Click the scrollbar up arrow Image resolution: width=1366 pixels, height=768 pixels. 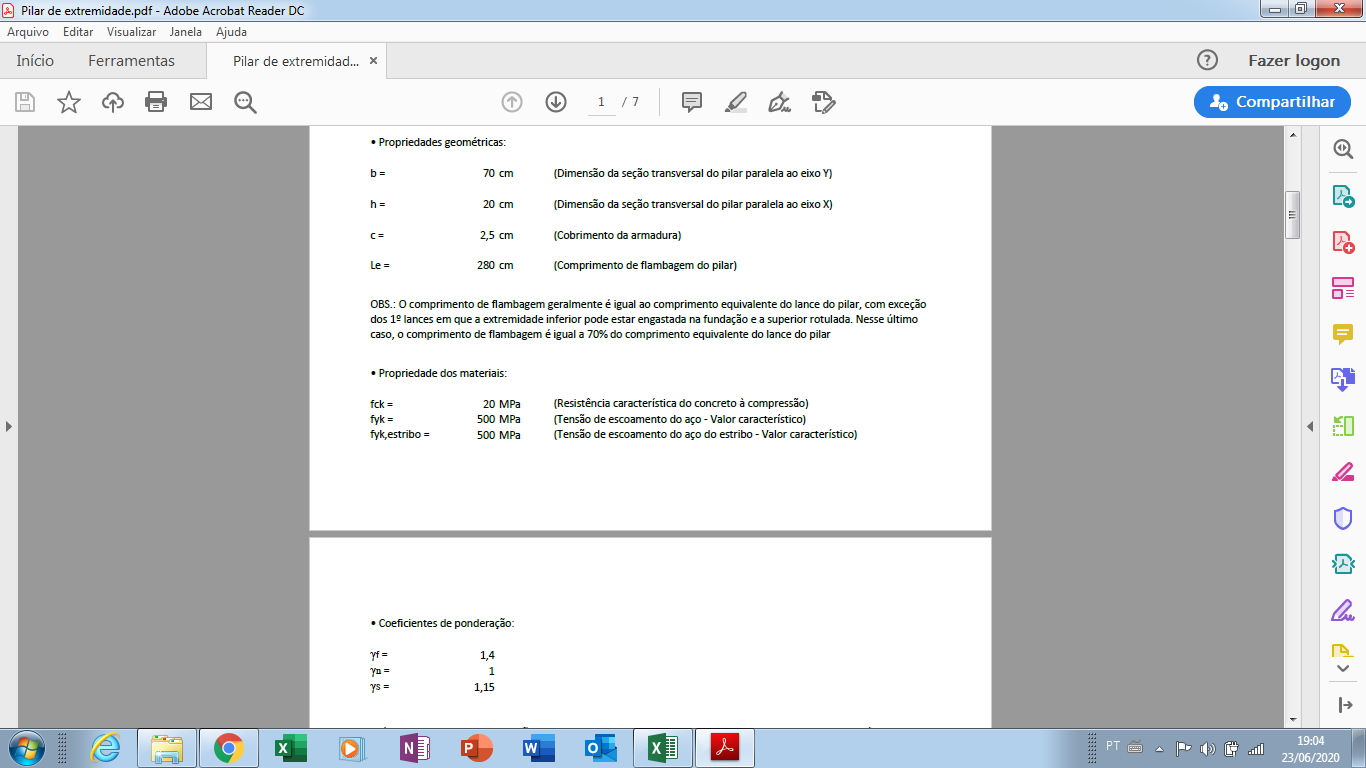[1292, 134]
